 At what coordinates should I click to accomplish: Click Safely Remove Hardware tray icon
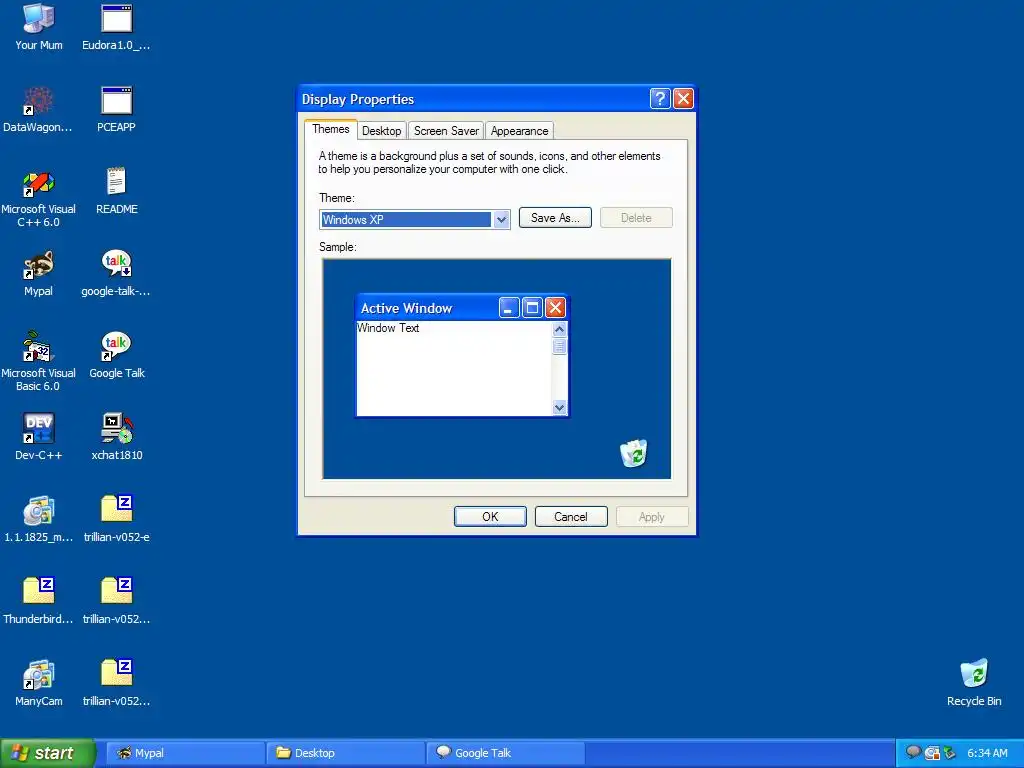click(x=950, y=753)
